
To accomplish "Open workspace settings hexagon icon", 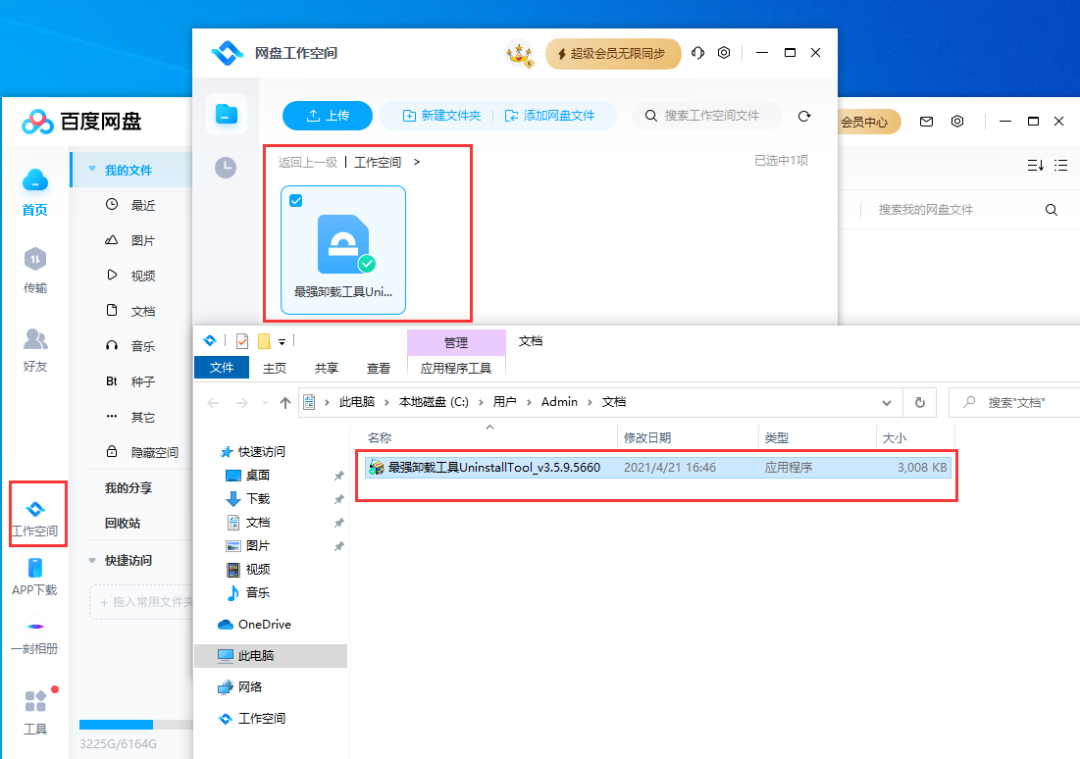I will point(724,52).
